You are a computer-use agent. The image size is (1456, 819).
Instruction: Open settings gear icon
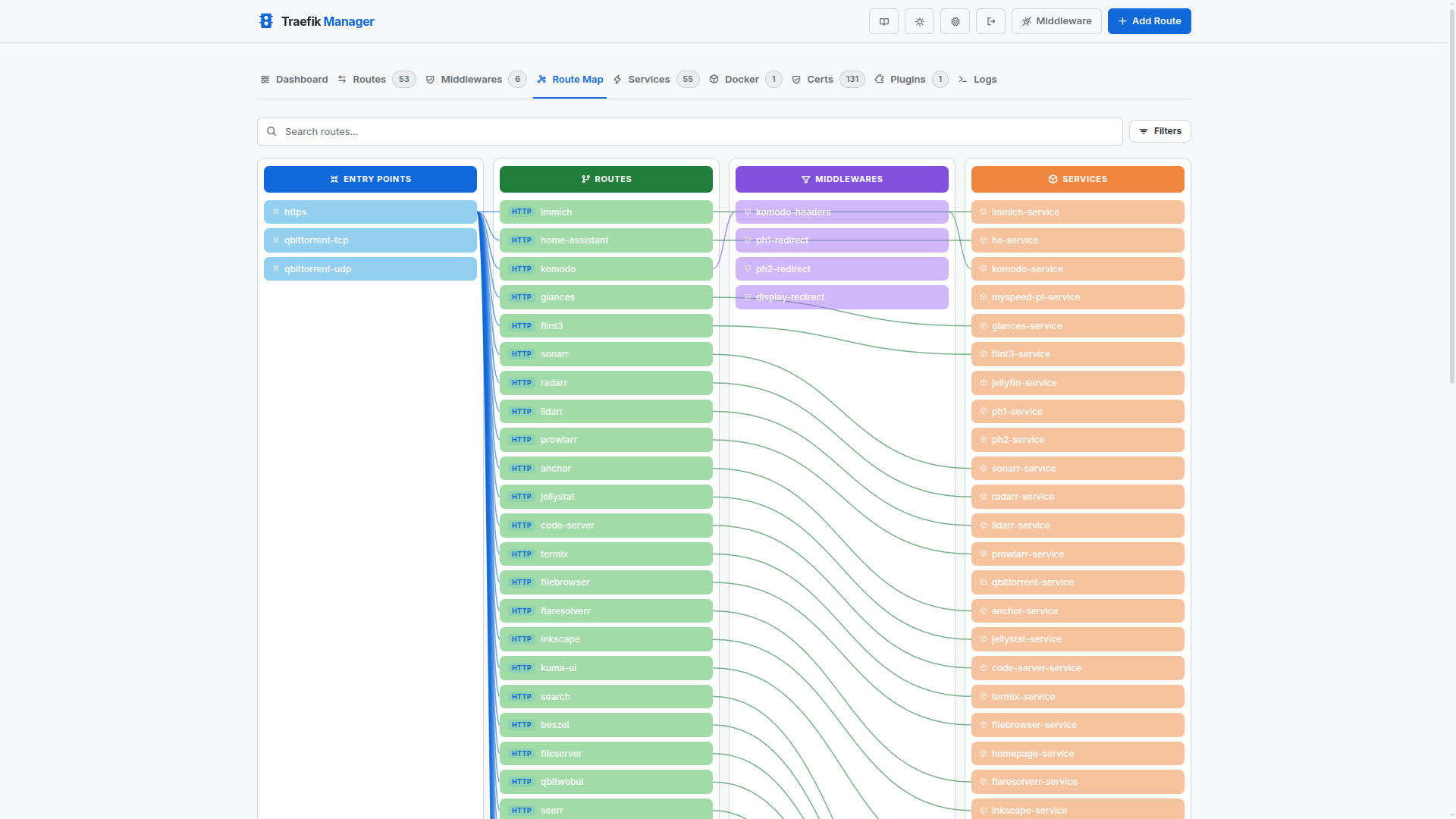[x=955, y=21]
